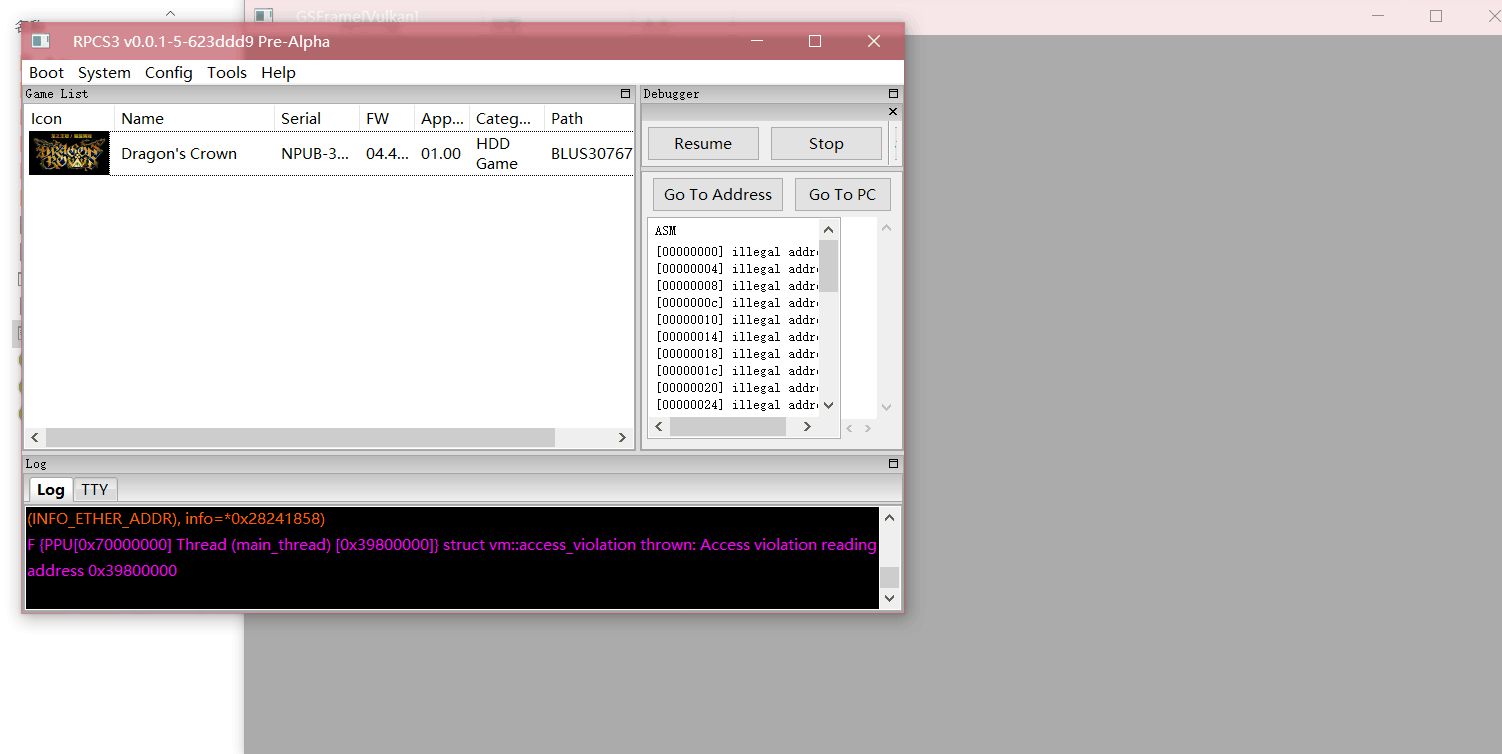
Task: Minimize the RPCS3 window
Action: (757, 41)
